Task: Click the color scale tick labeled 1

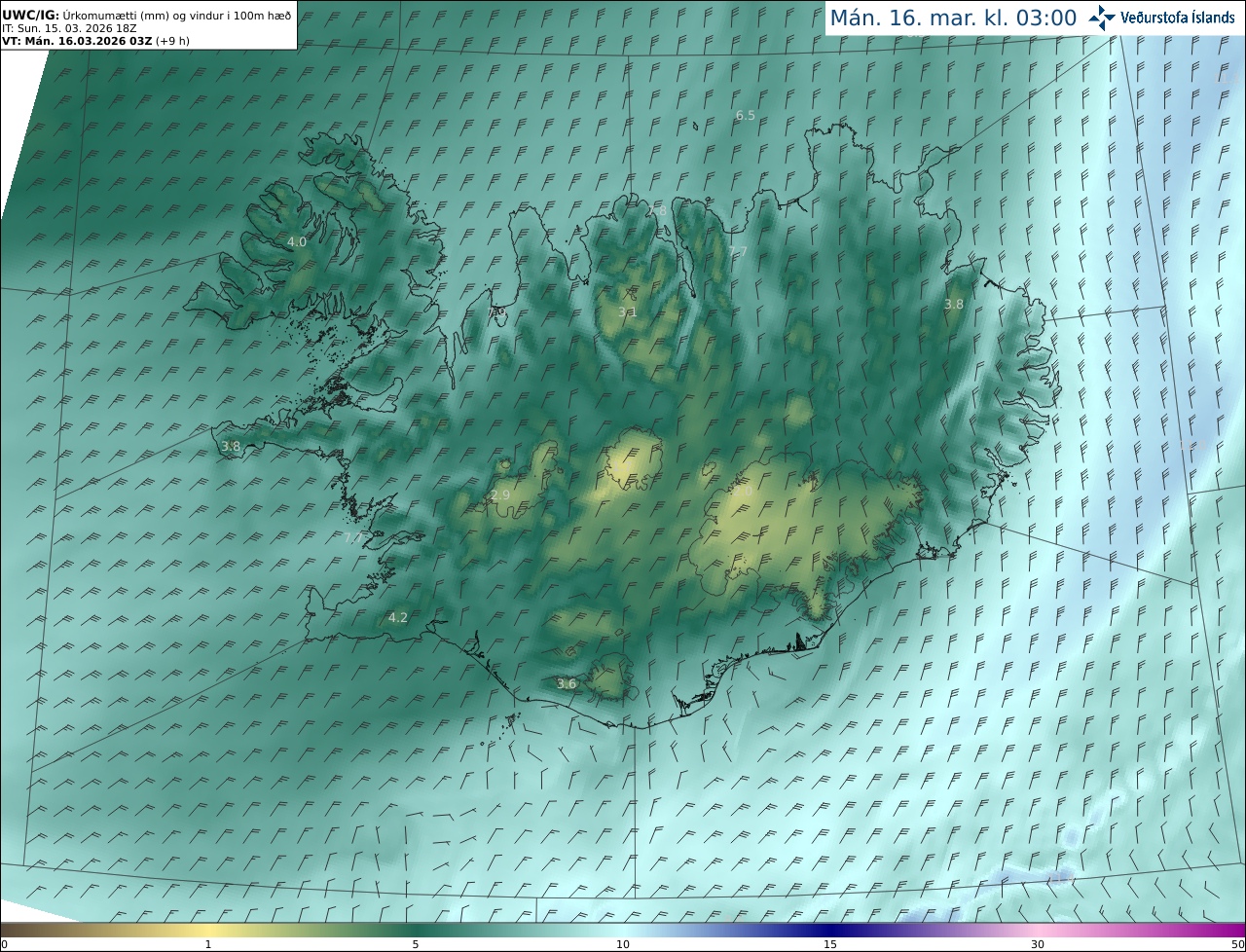Action: click(208, 944)
